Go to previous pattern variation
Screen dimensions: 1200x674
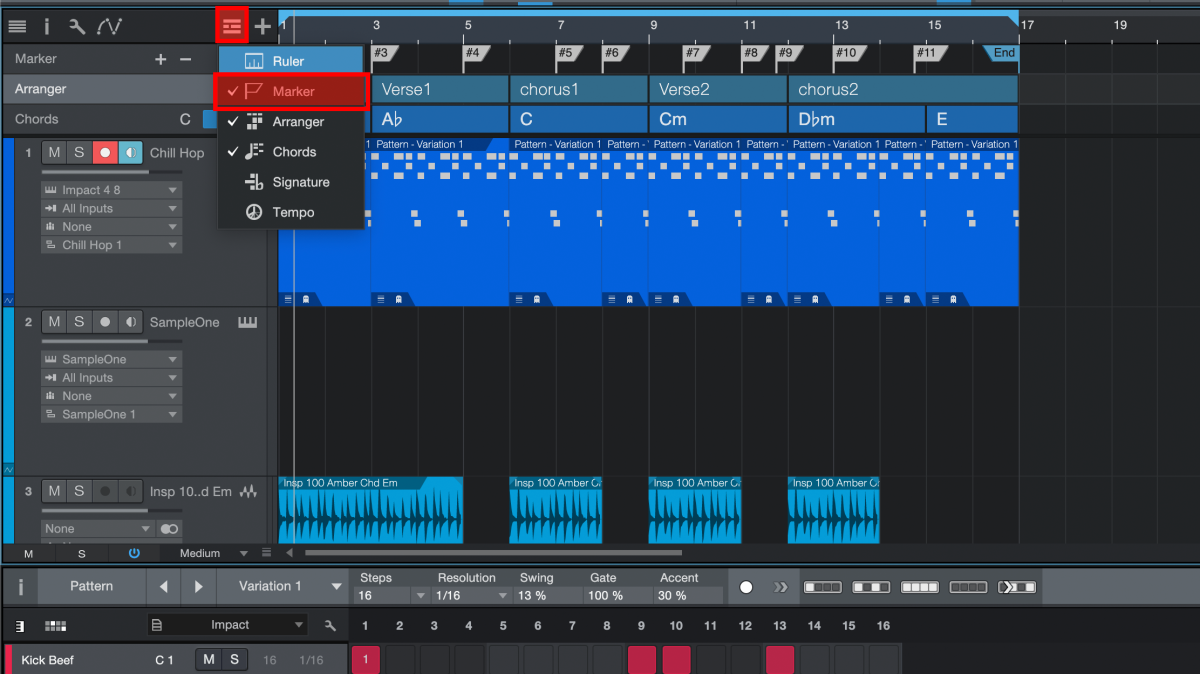163,586
